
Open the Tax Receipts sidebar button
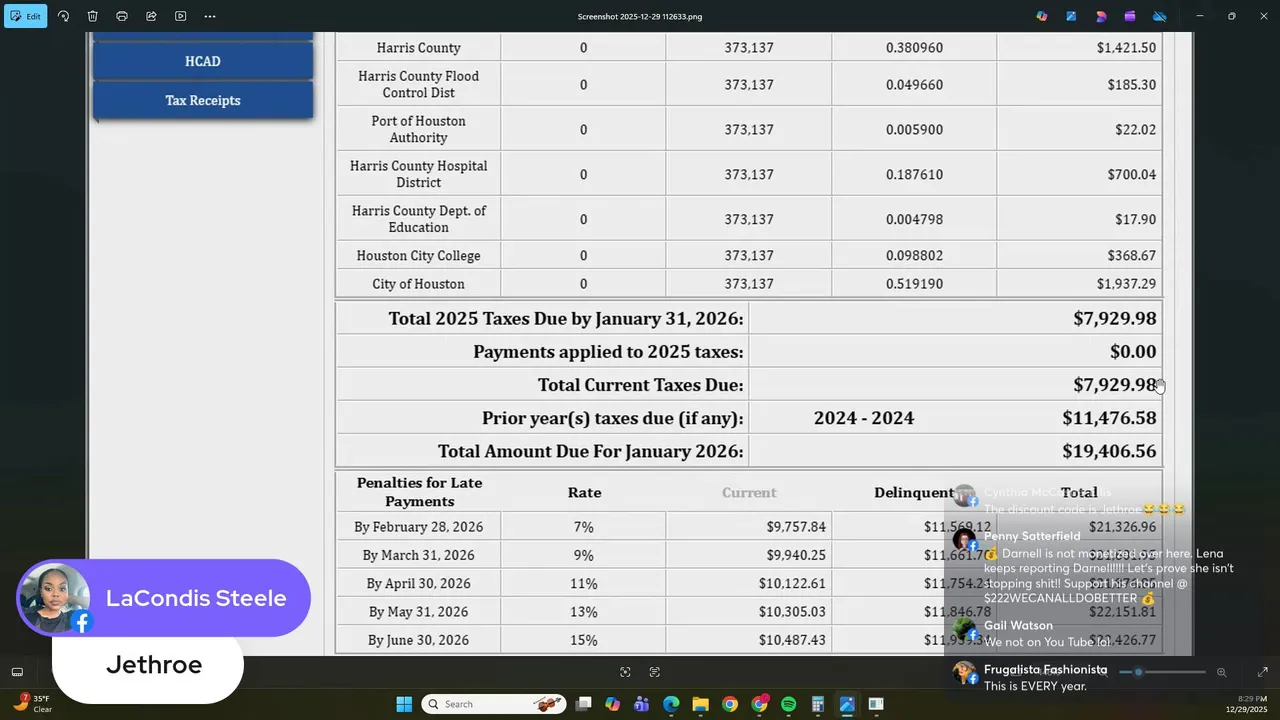coord(202,100)
